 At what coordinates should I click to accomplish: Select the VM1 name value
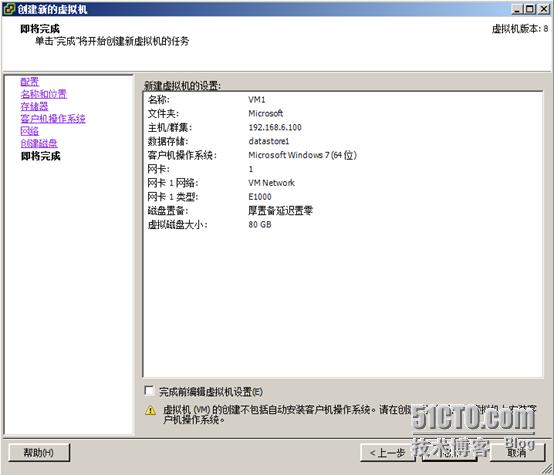point(257,100)
